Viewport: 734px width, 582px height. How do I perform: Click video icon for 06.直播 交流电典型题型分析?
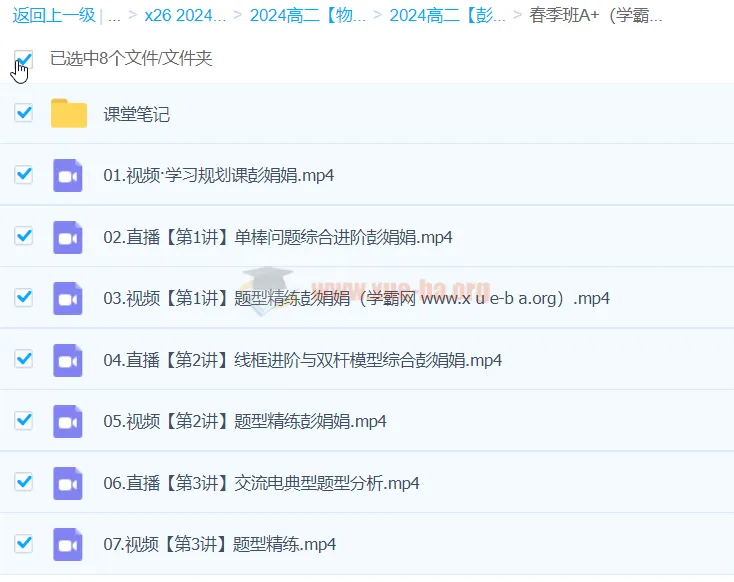point(68,483)
